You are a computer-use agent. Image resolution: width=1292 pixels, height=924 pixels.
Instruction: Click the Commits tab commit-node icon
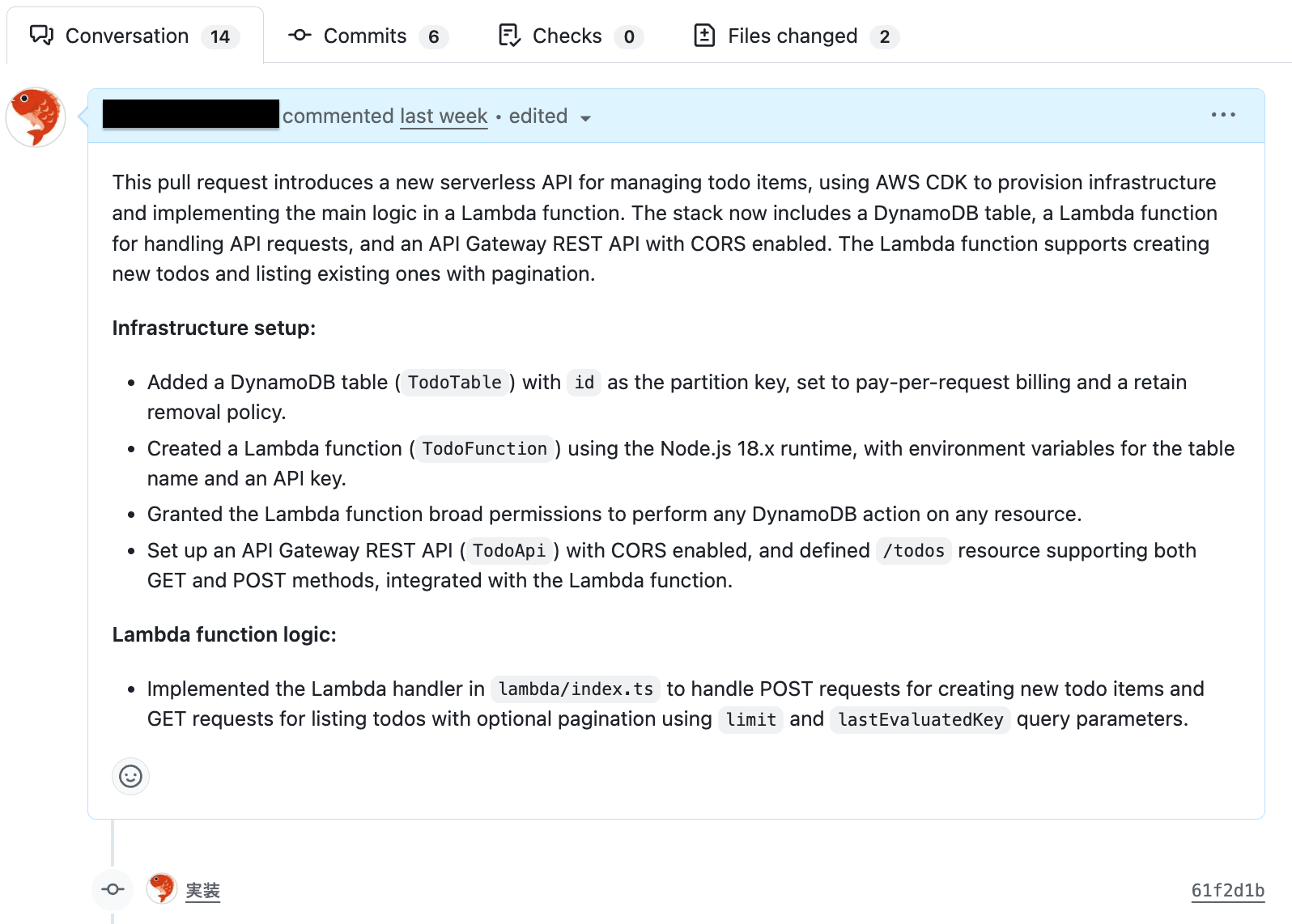point(300,36)
